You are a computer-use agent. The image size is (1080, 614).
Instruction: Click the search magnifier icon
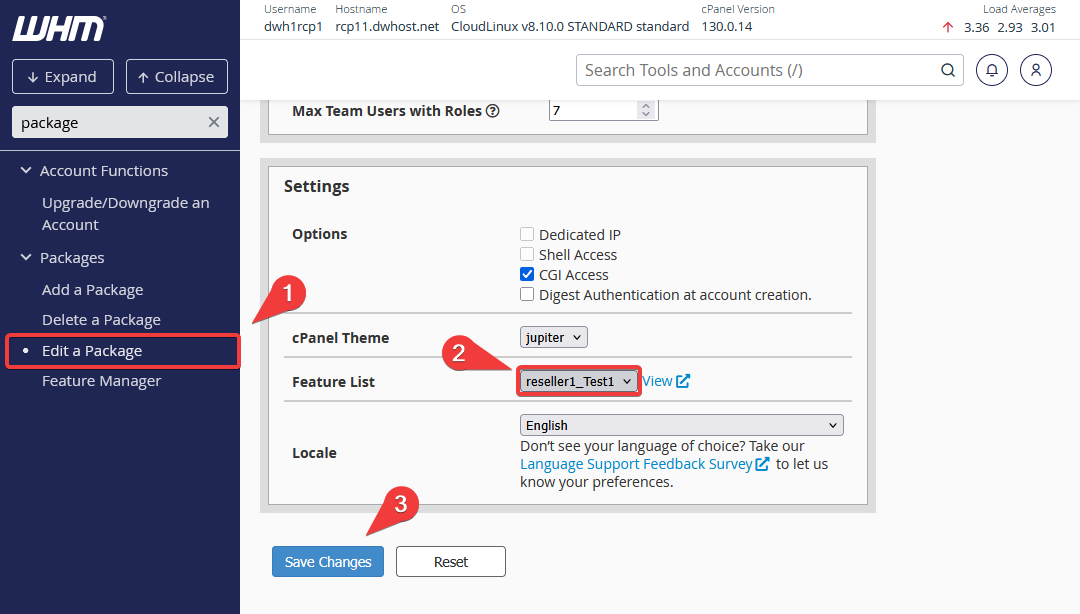pos(947,70)
